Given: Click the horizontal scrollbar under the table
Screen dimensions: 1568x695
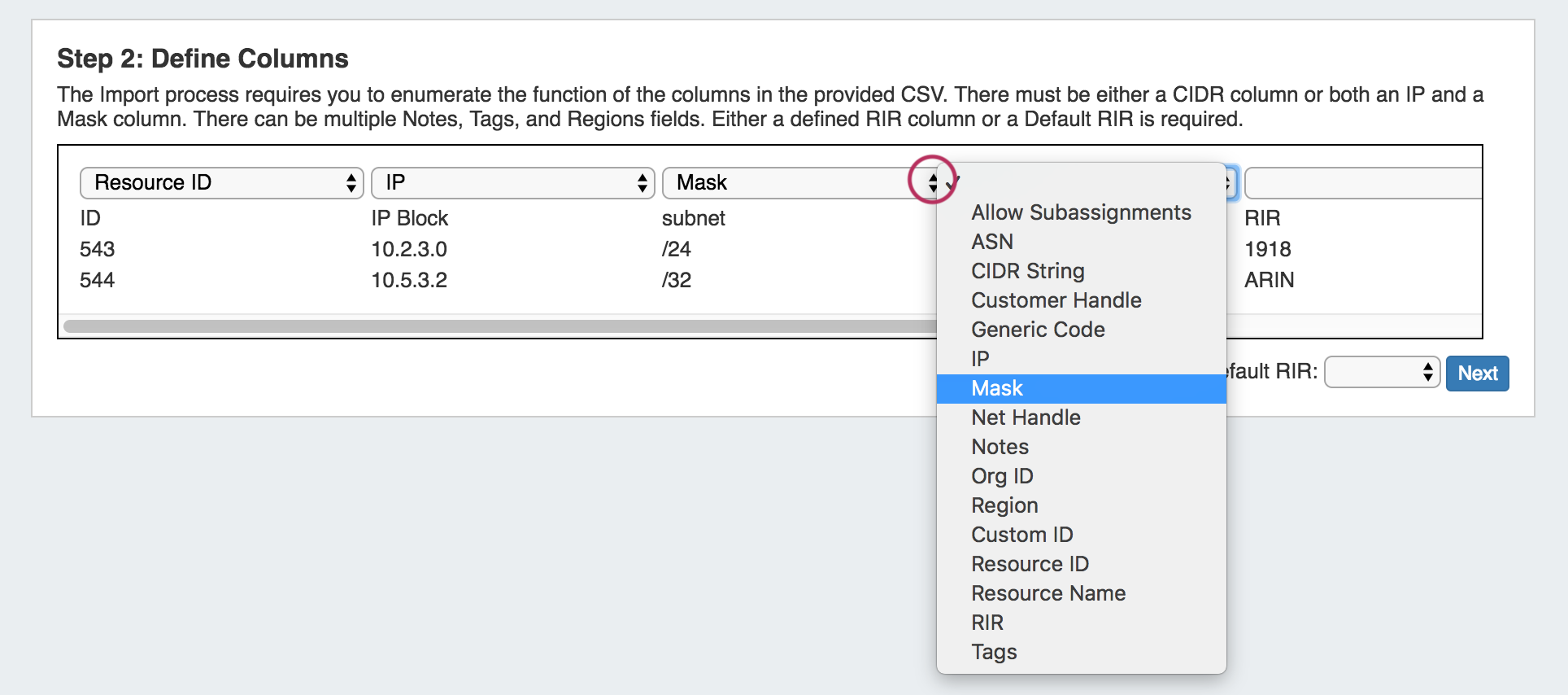Looking at the screenshot, I should click(x=488, y=326).
